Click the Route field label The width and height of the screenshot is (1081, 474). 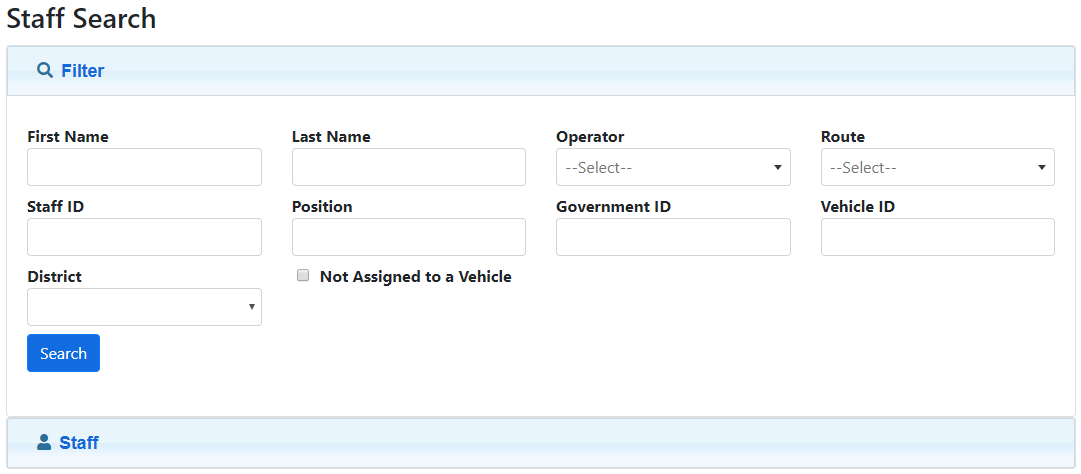click(x=843, y=137)
